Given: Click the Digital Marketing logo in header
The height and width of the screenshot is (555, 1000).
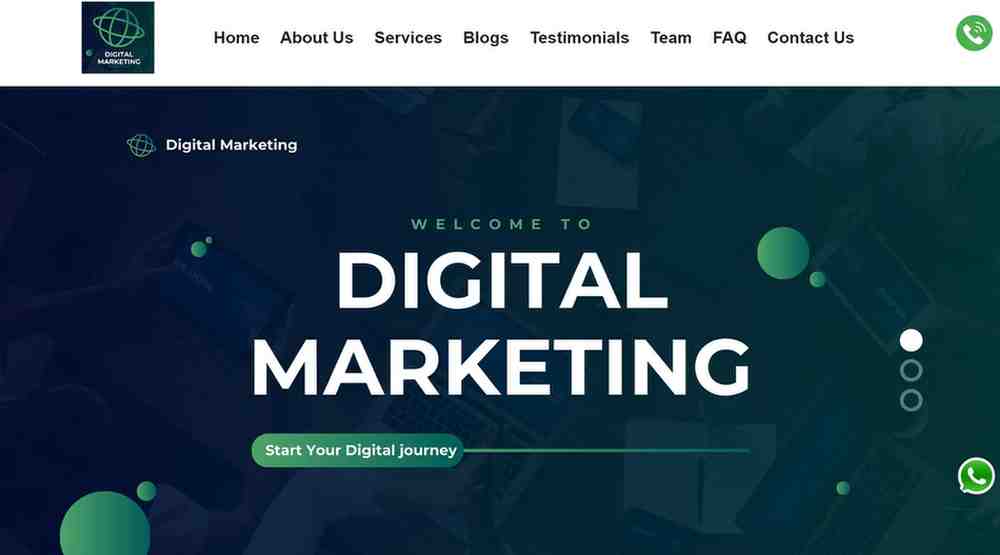Looking at the screenshot, I should point(118,38).
